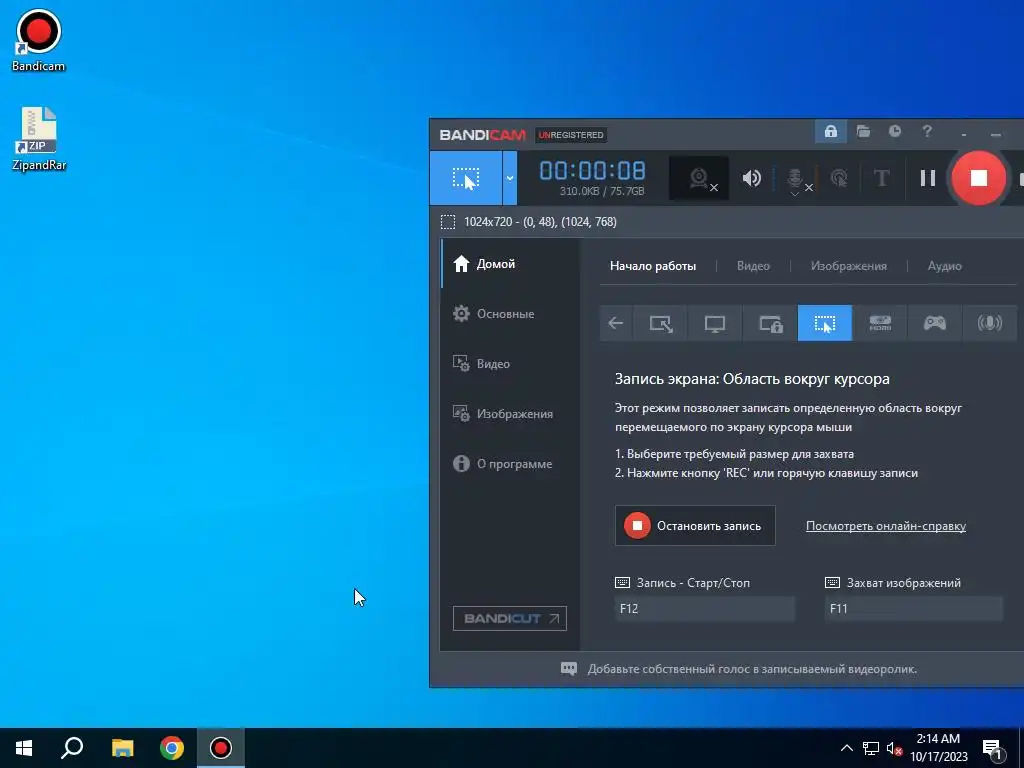Click the selection rectangle icon next to 1024x720
The image size is (1024, 768).
448,222
